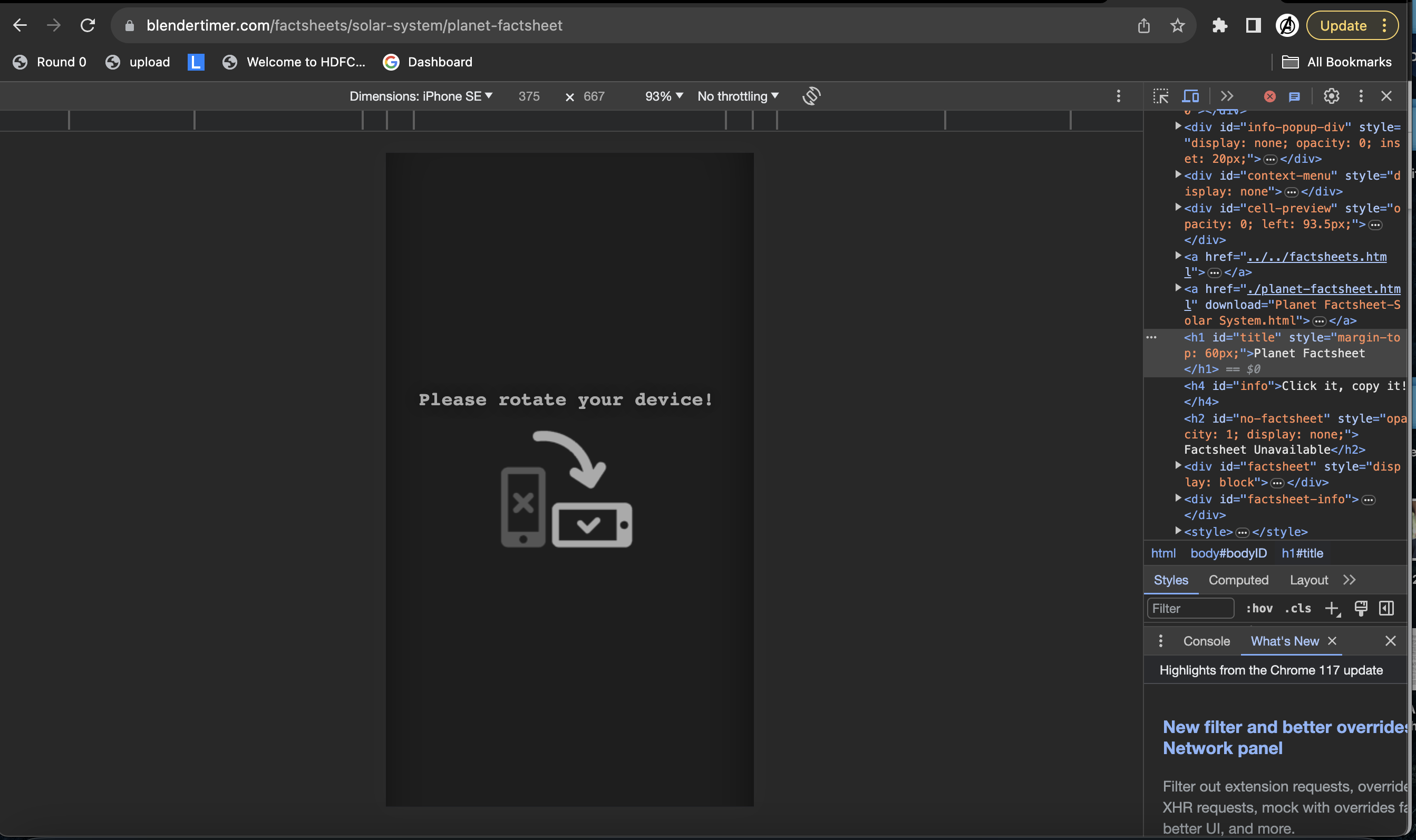This screenshot has width=1416, height=840.
Task: Switch to the Computed tab
Action: (x=1238, y=580)
